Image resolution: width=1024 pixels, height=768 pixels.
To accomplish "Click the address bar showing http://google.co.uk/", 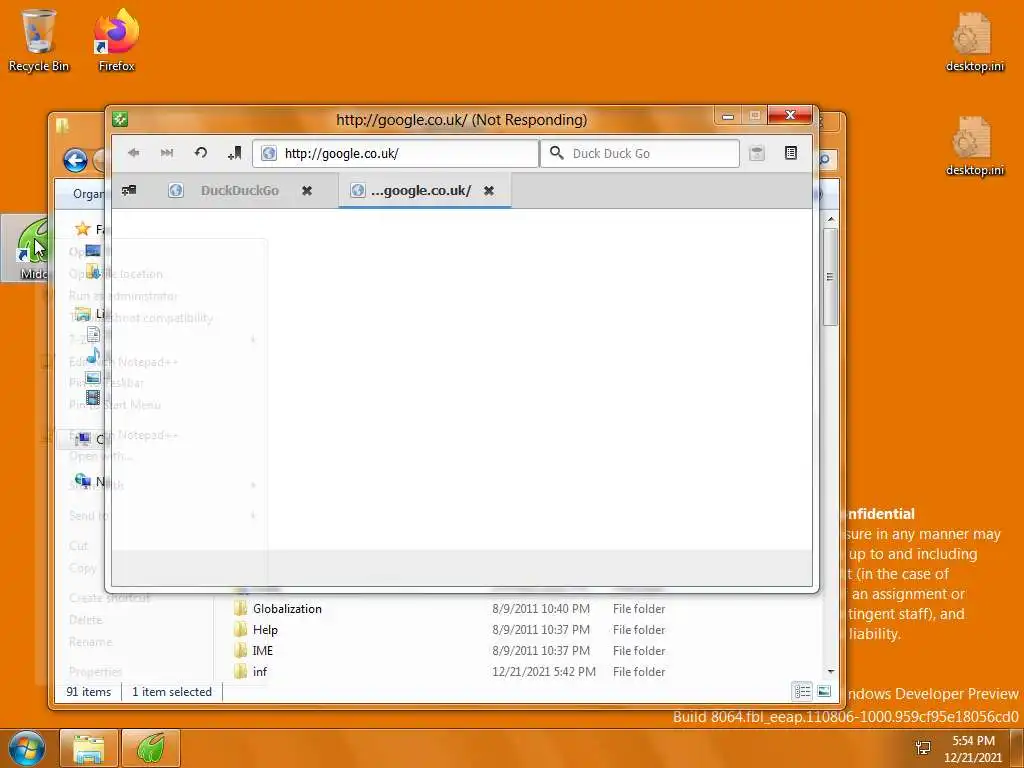I will (395, 153).
